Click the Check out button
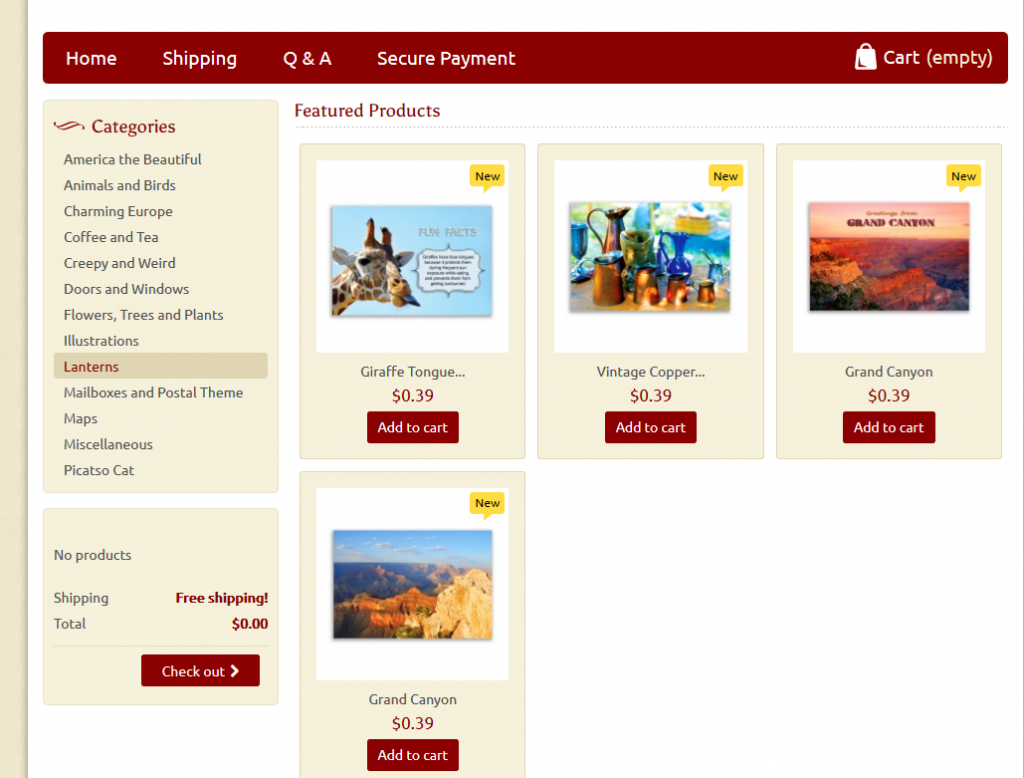This screenshot has height=778, width=1024. tap(200, 671)
